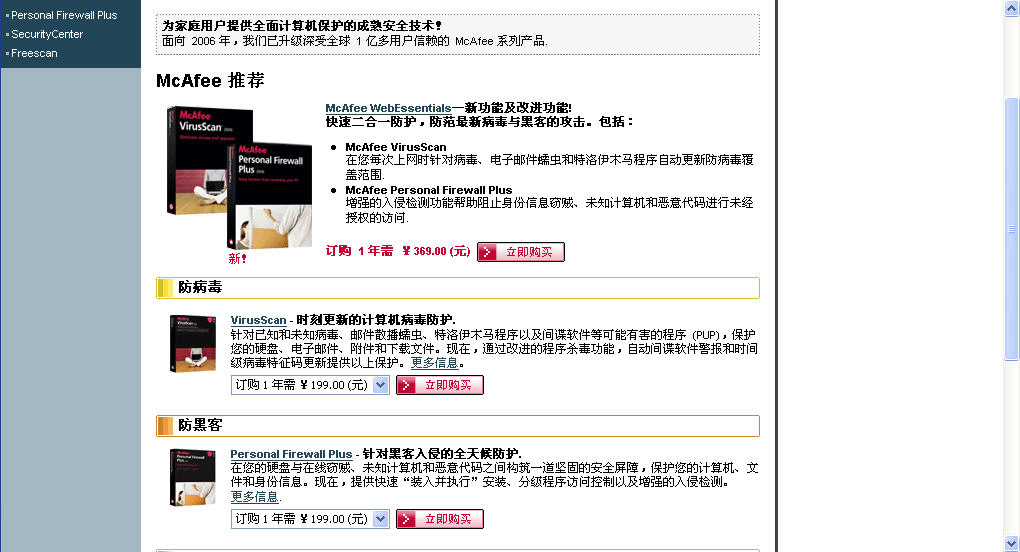Open Personal Firewall Plus product heading link
This screenshot has height=552, width=1020.
coord(291,454)
